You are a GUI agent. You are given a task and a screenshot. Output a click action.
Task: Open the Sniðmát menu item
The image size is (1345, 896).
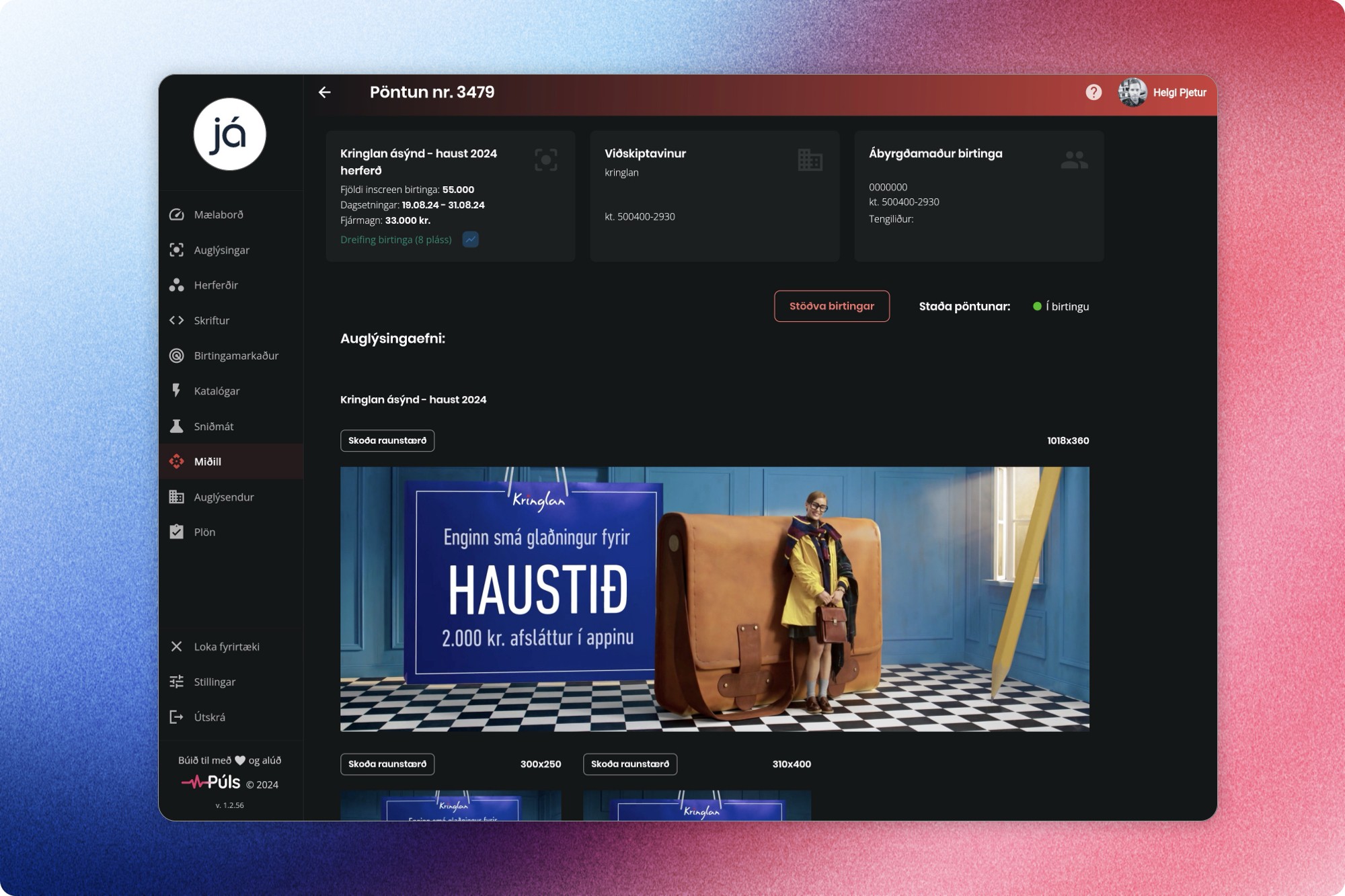tap(214, 426)
